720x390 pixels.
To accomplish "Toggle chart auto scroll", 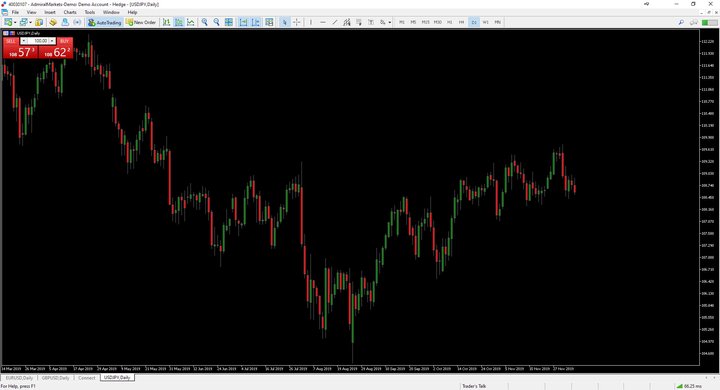I will pyautogui.click(x=243, y=22).
